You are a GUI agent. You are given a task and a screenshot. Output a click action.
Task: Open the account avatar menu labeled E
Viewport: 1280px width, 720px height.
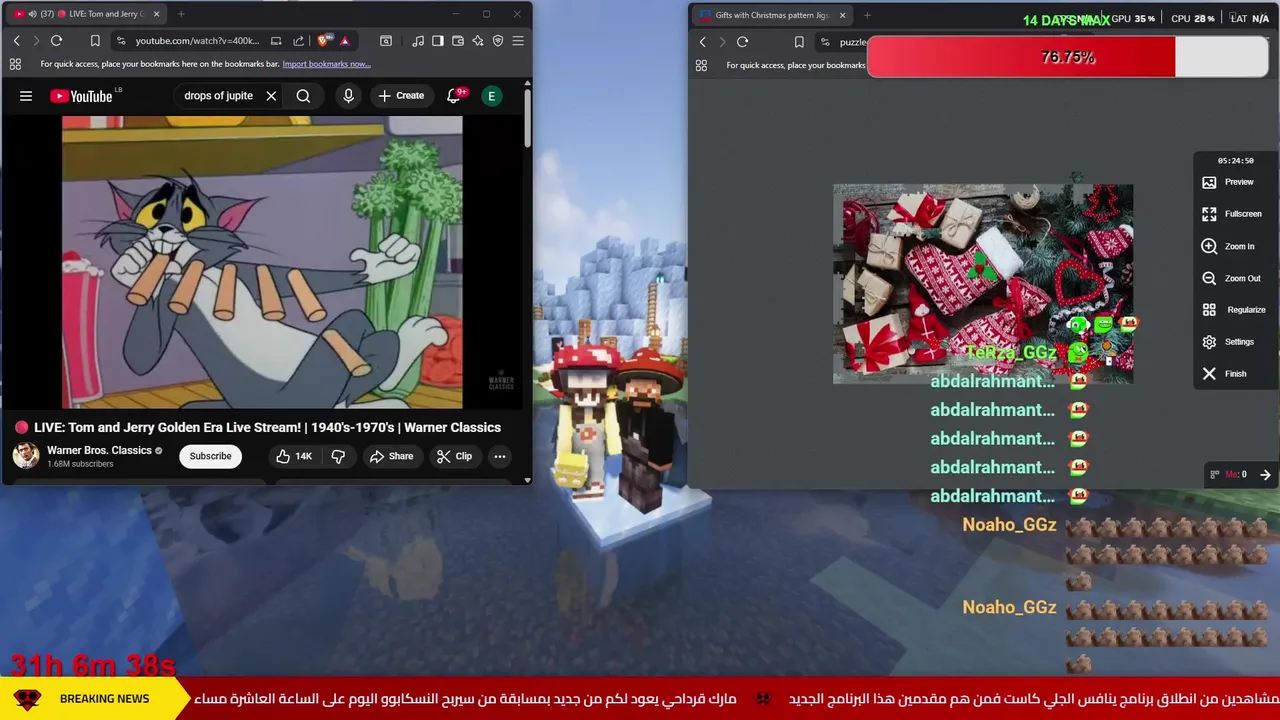491,96
